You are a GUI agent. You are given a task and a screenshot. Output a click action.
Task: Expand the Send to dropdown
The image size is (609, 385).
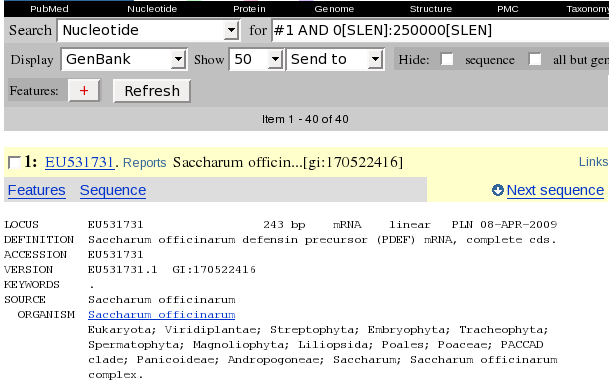336,59
